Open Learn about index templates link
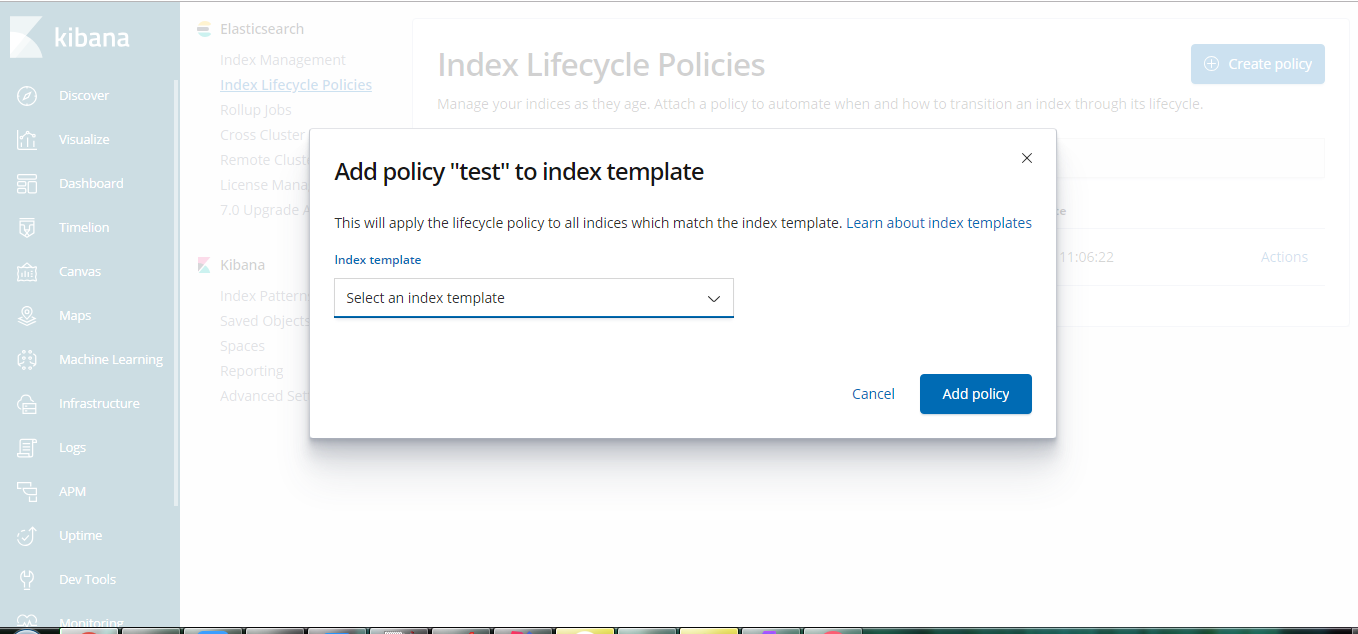This screenshot has width=1358, height=634. (x=938, y=223)
